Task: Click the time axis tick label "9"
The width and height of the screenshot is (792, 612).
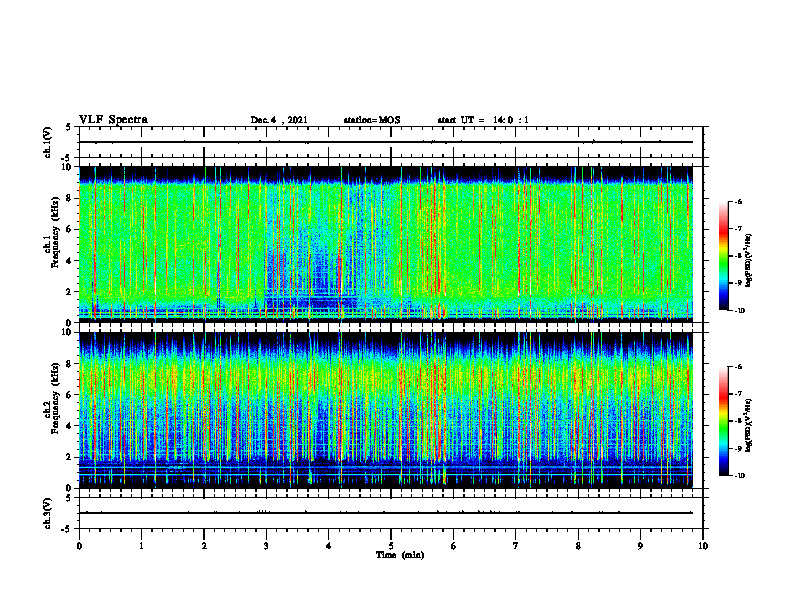Action: click(x=640, y=546)
